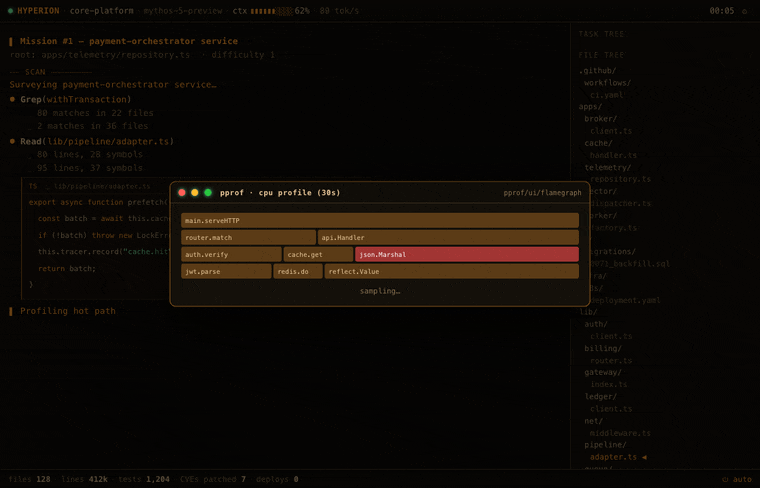Click the 62% context value
760x488 pixels.
pyautogui.click(x=302, y=11)
